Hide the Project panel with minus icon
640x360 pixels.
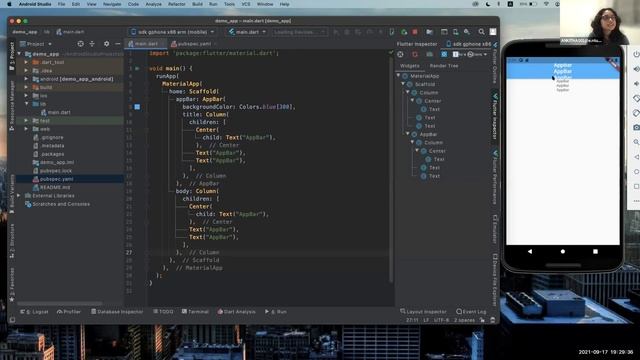[x=118, y=44]
